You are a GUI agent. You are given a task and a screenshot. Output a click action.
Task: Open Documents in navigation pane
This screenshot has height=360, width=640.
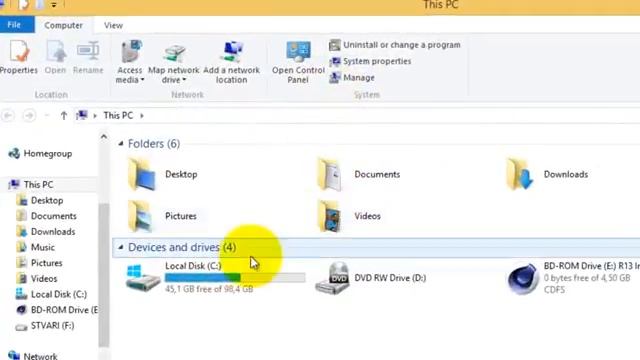click(46, 216)
